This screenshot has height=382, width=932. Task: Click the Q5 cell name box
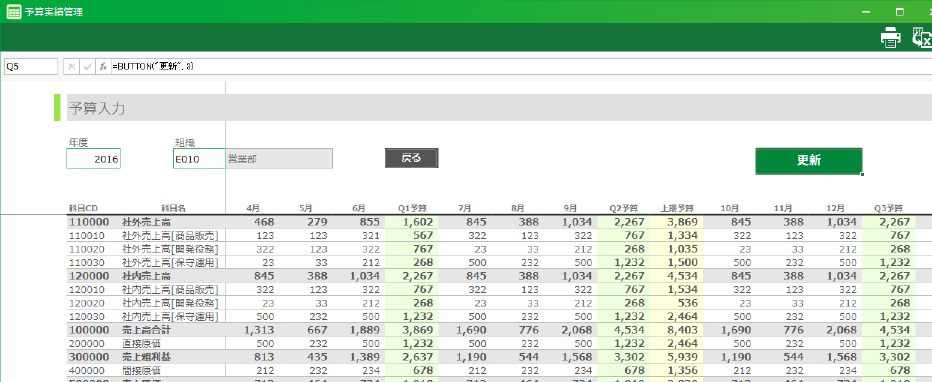pyautogui.click(x=31, y=67)
